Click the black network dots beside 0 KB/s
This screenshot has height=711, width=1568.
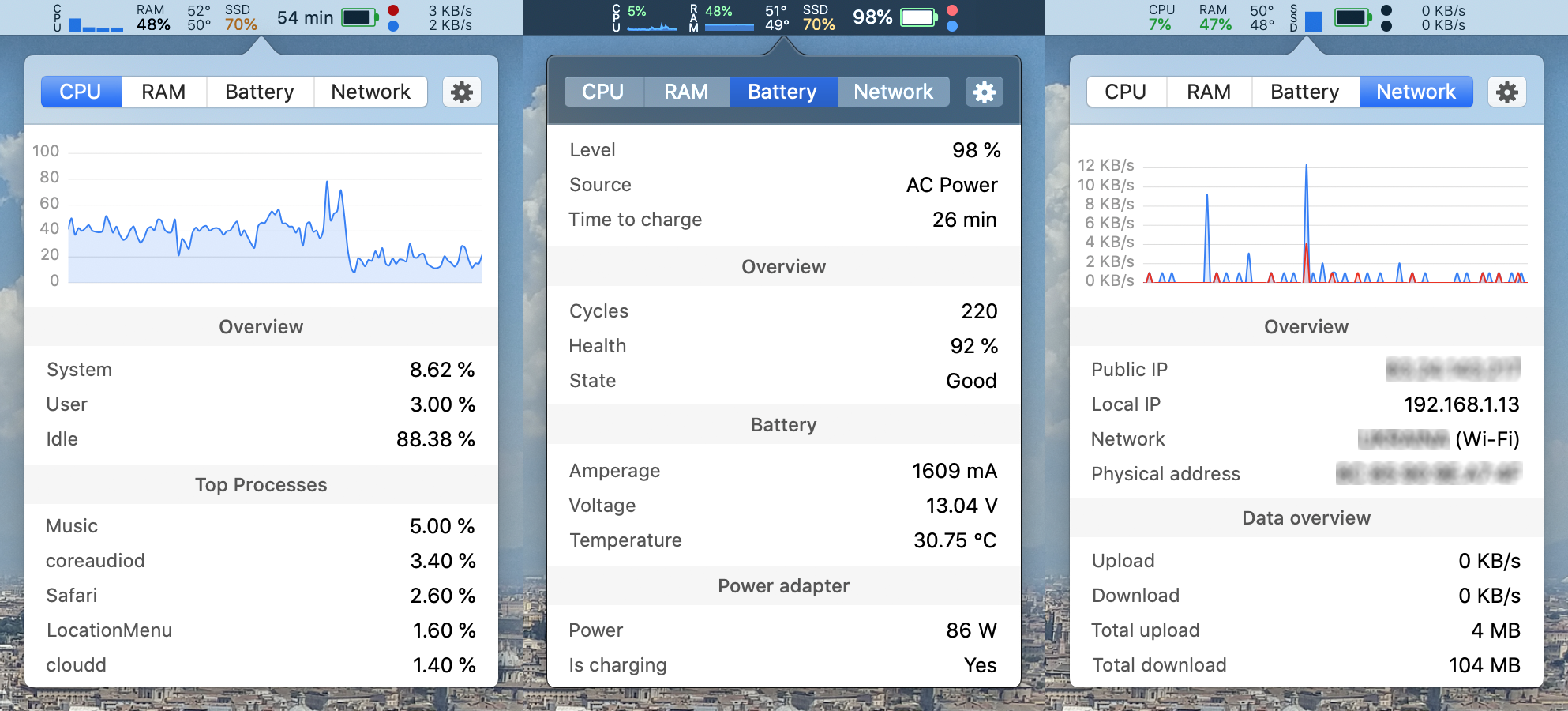[1386, 17]
